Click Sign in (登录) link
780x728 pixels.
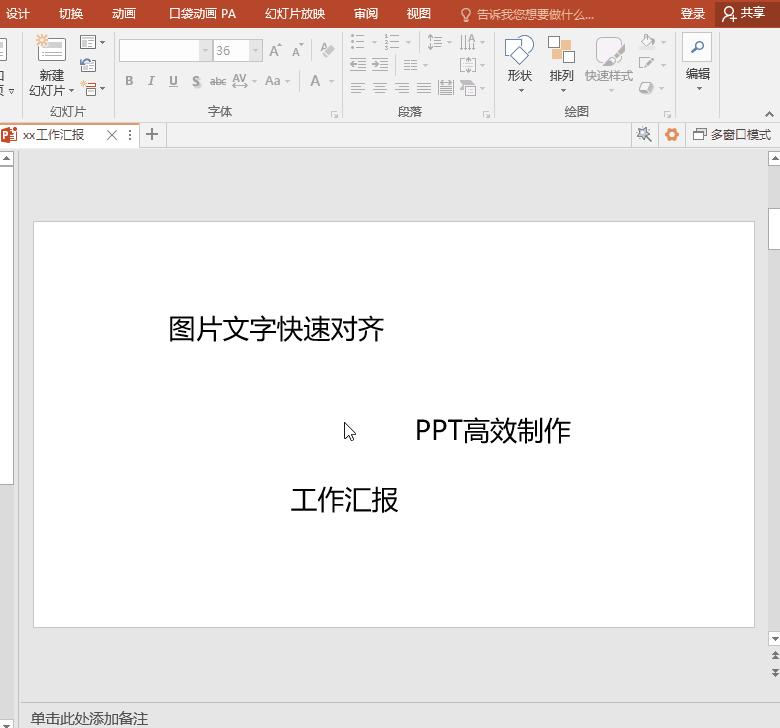click(x=692, y=13)
